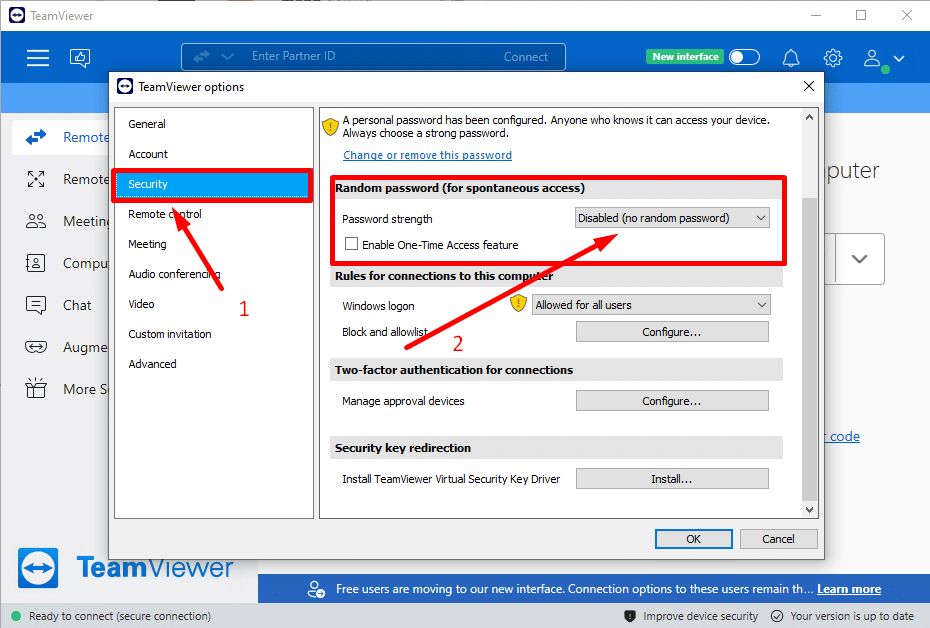Expand dropdown chevron in main window behind dialog
930x628 pixels.
tap(859, 259)
